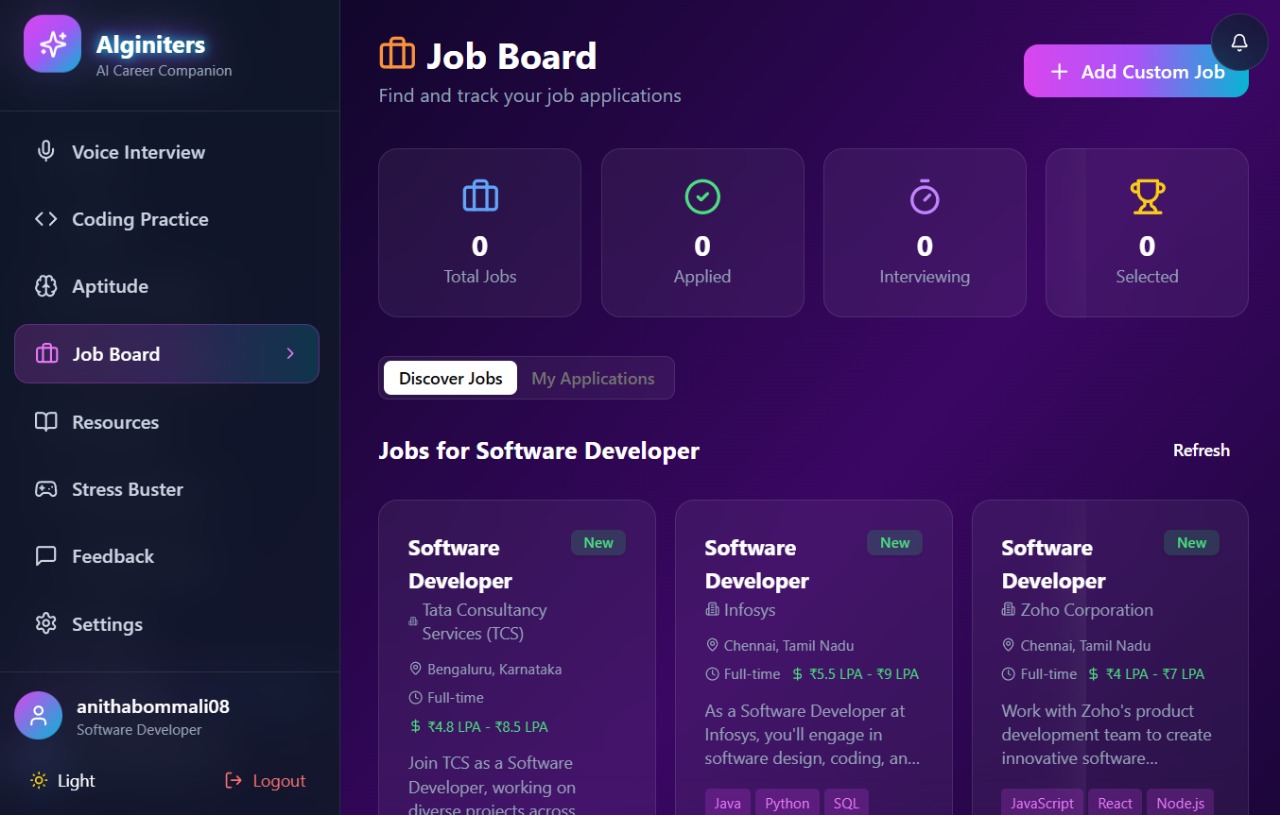Click the Refresh jobs link

tap(1201, 450)
